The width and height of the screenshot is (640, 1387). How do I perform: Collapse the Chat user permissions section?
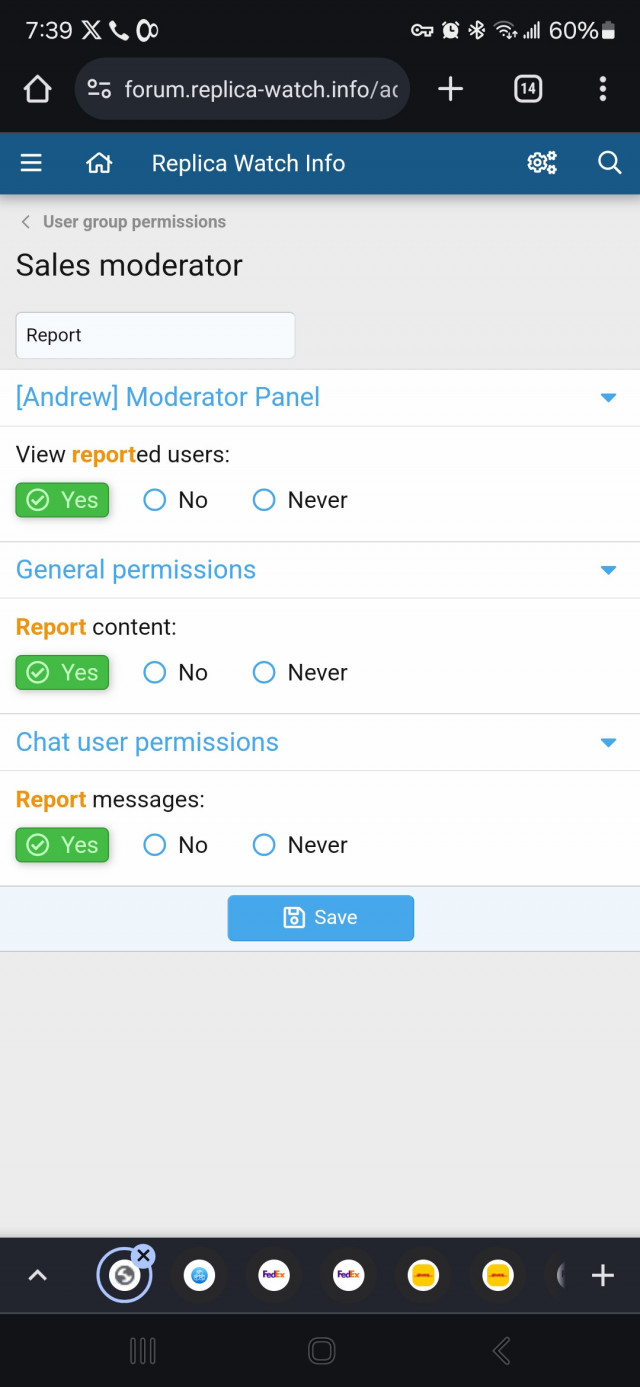tap(608, 743)
